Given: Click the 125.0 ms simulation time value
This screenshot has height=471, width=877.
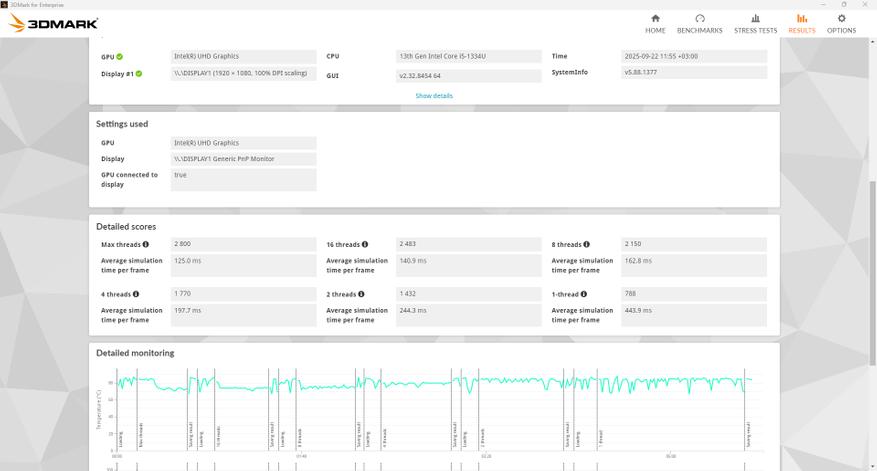Looking at the screenshot, I should tap(243, 265).
